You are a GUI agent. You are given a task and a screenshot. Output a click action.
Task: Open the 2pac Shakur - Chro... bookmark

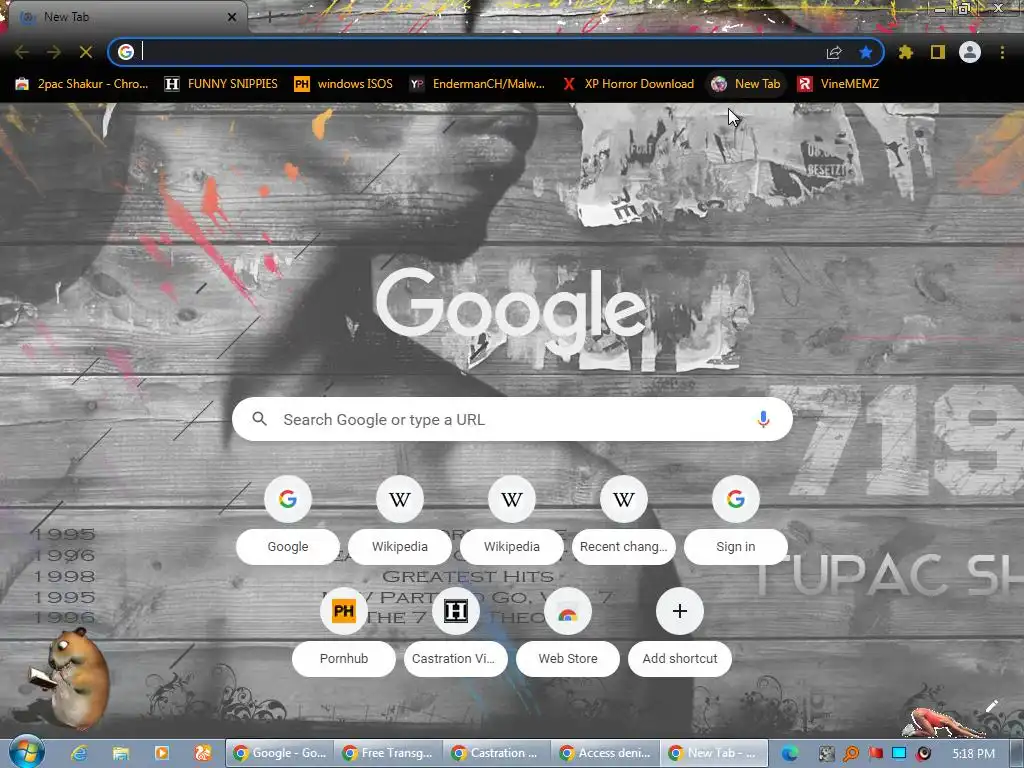point(82,84)
